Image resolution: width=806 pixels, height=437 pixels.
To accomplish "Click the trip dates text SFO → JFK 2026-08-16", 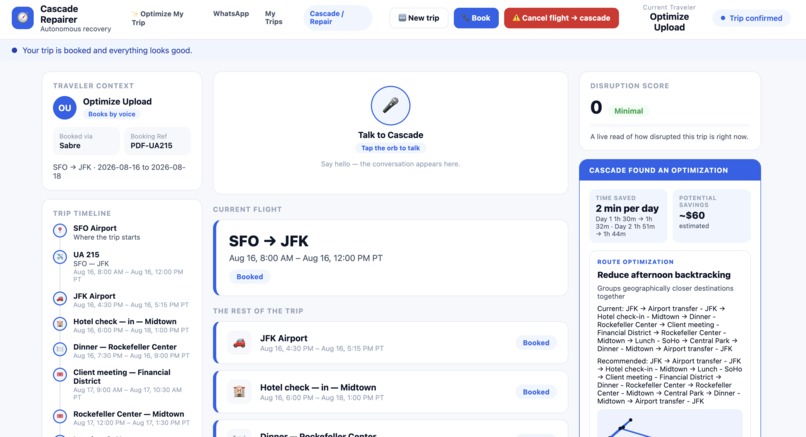I will [119, 171].
